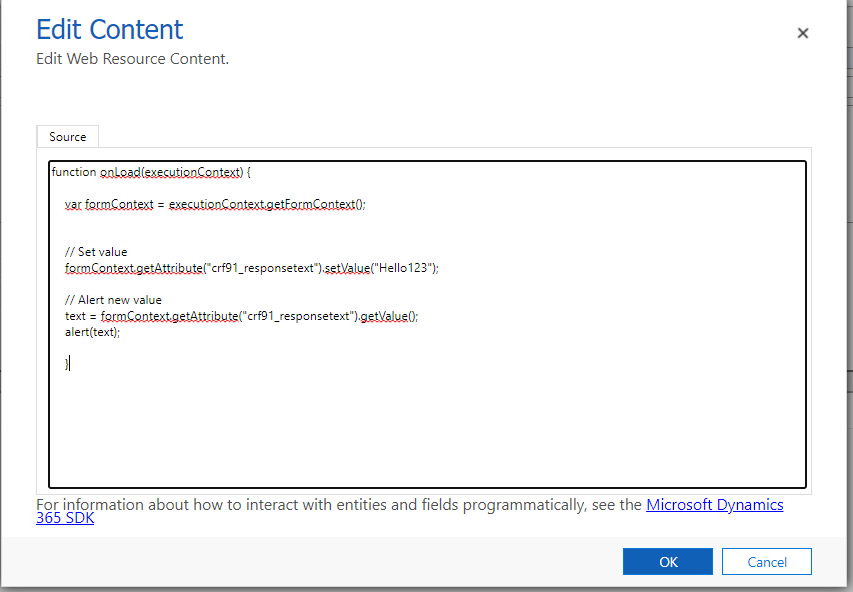Click the "Edit Web Resource Content" subtitle text

[x=132, y=59]
